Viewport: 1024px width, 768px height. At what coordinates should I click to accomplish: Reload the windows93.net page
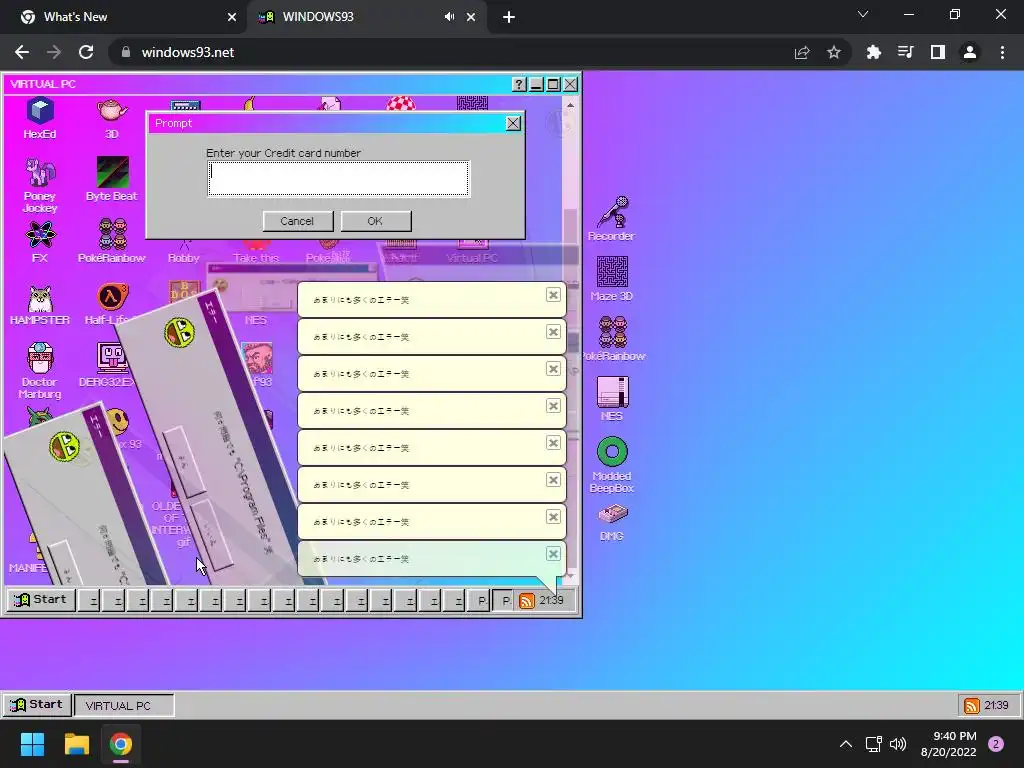click(86, 52)
